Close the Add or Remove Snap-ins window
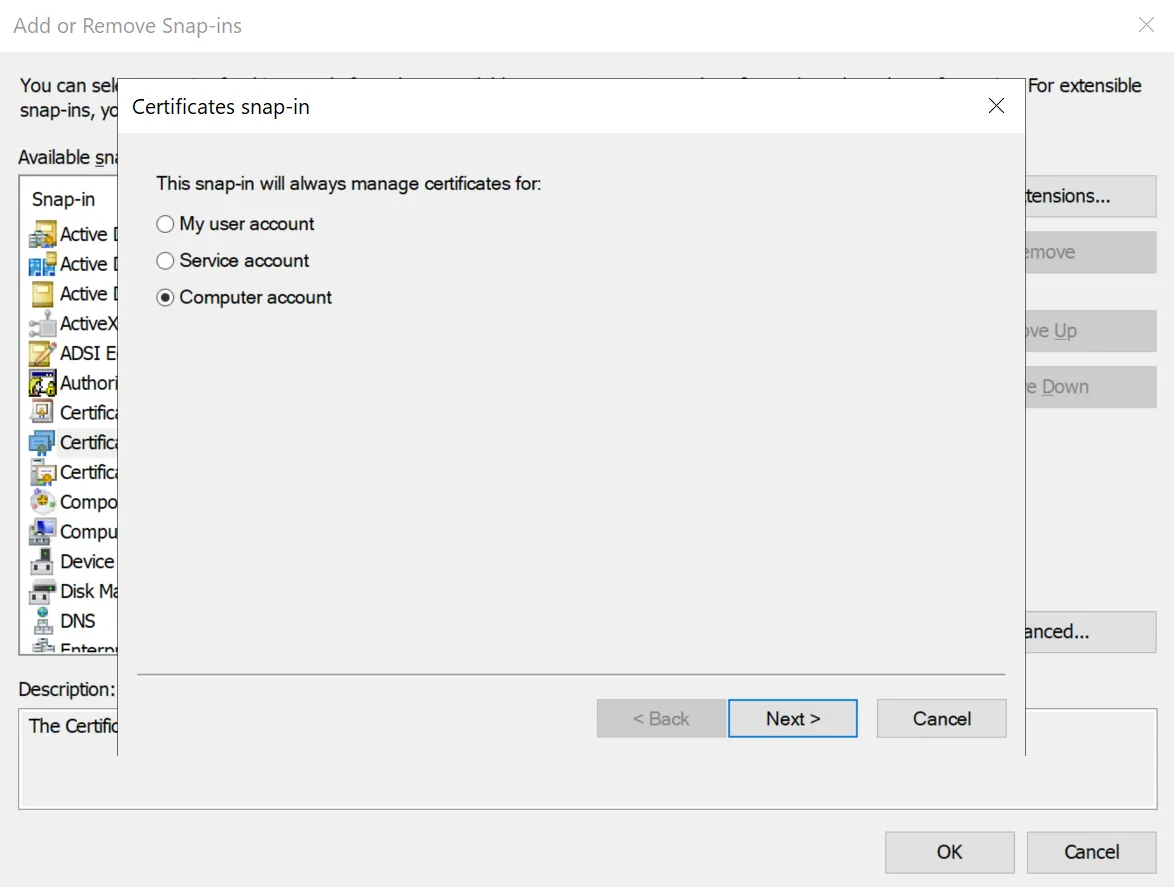 [1146, 25]
